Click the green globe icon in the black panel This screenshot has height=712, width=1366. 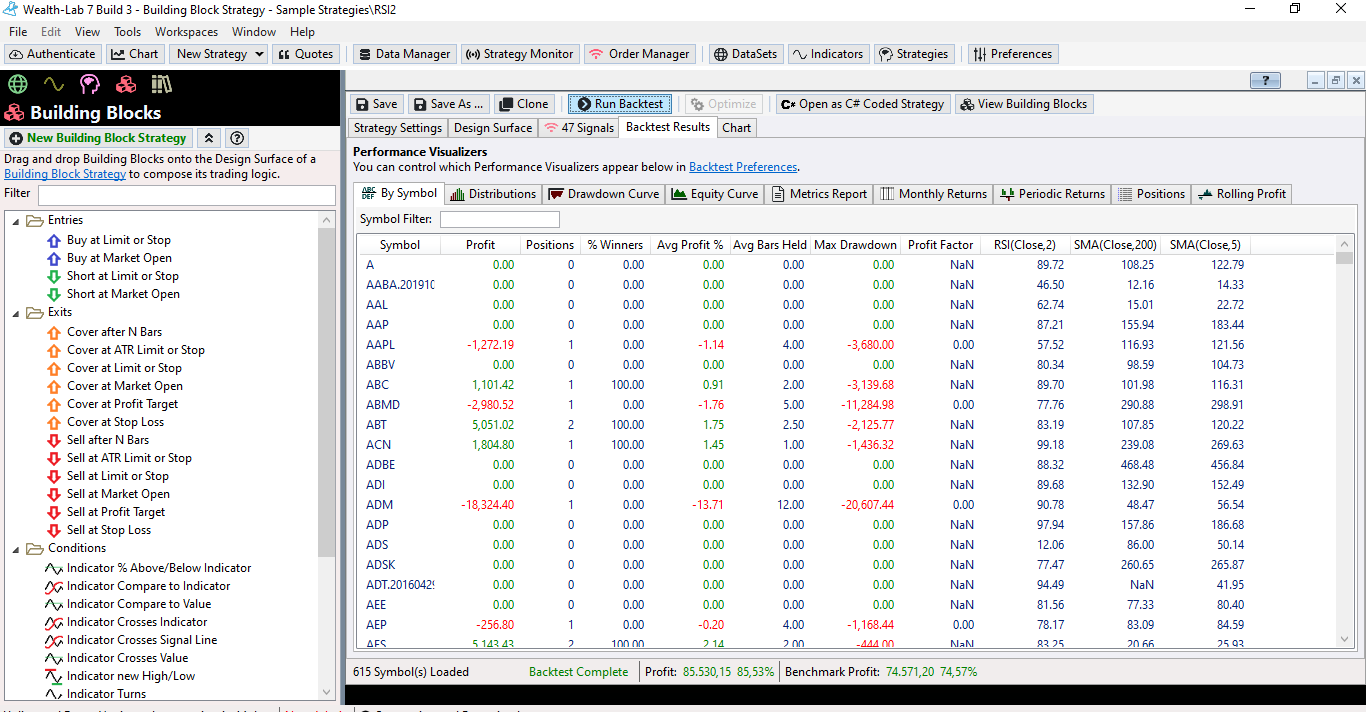pos(17,84)
